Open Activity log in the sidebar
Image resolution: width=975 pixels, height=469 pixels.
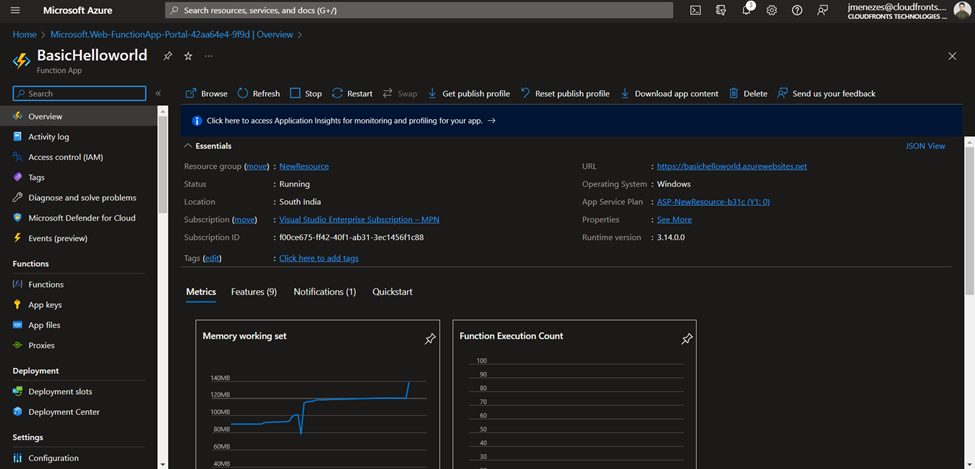(78, 137)
